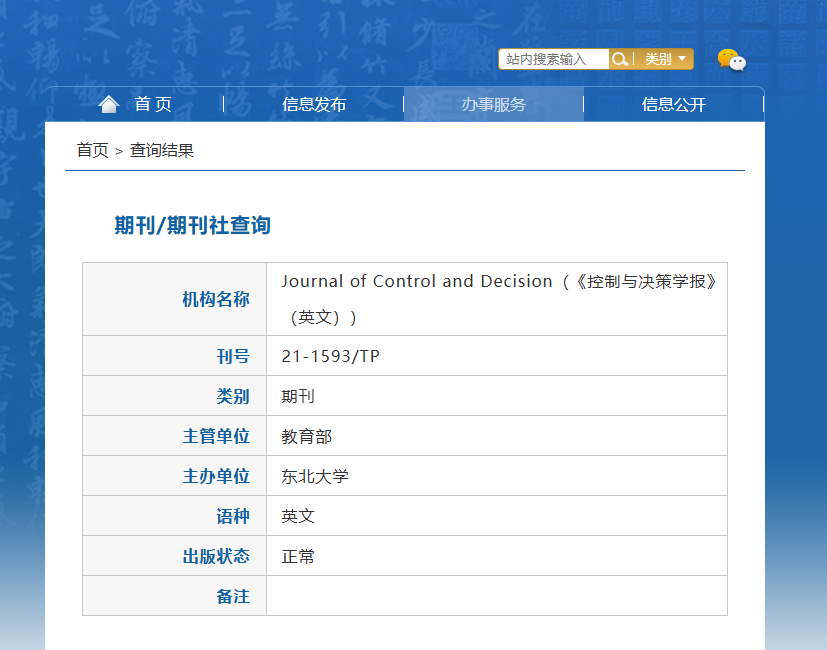
Task: Expand the 类别 dropdown arrow
Action: coord(682,59)
